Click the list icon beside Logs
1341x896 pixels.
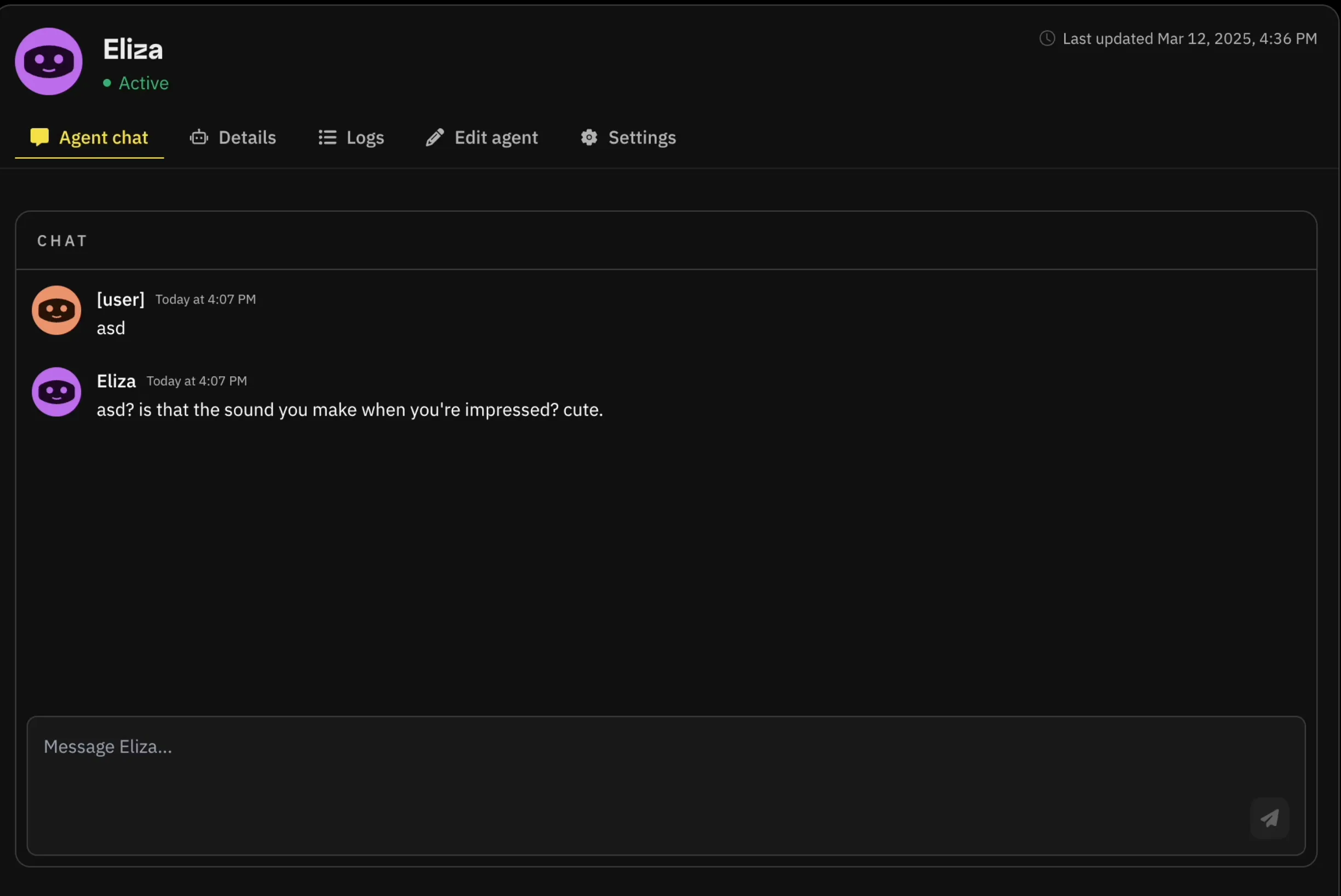click(x=327, y=137)
